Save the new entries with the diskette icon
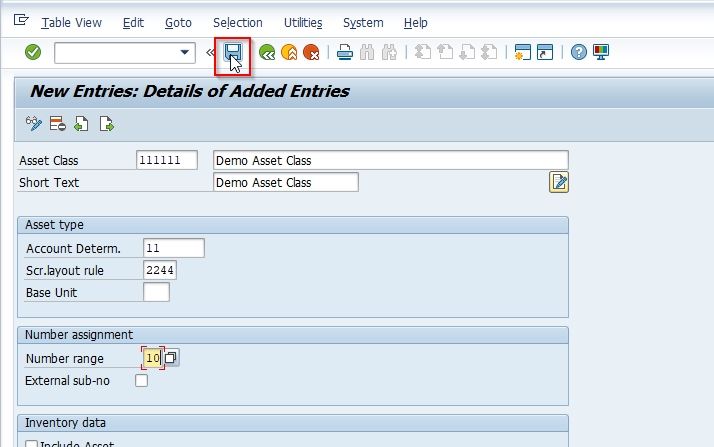The height and width of the screenshot is (447, 714). tap(233, 53)
